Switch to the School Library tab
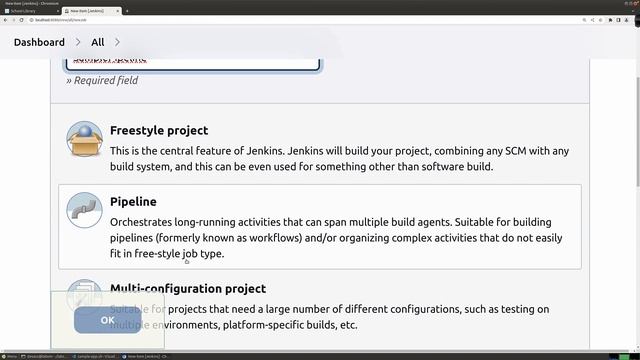The height and width of the screenshot is (360, 640). pyautogui.click(x=31, y=11)
